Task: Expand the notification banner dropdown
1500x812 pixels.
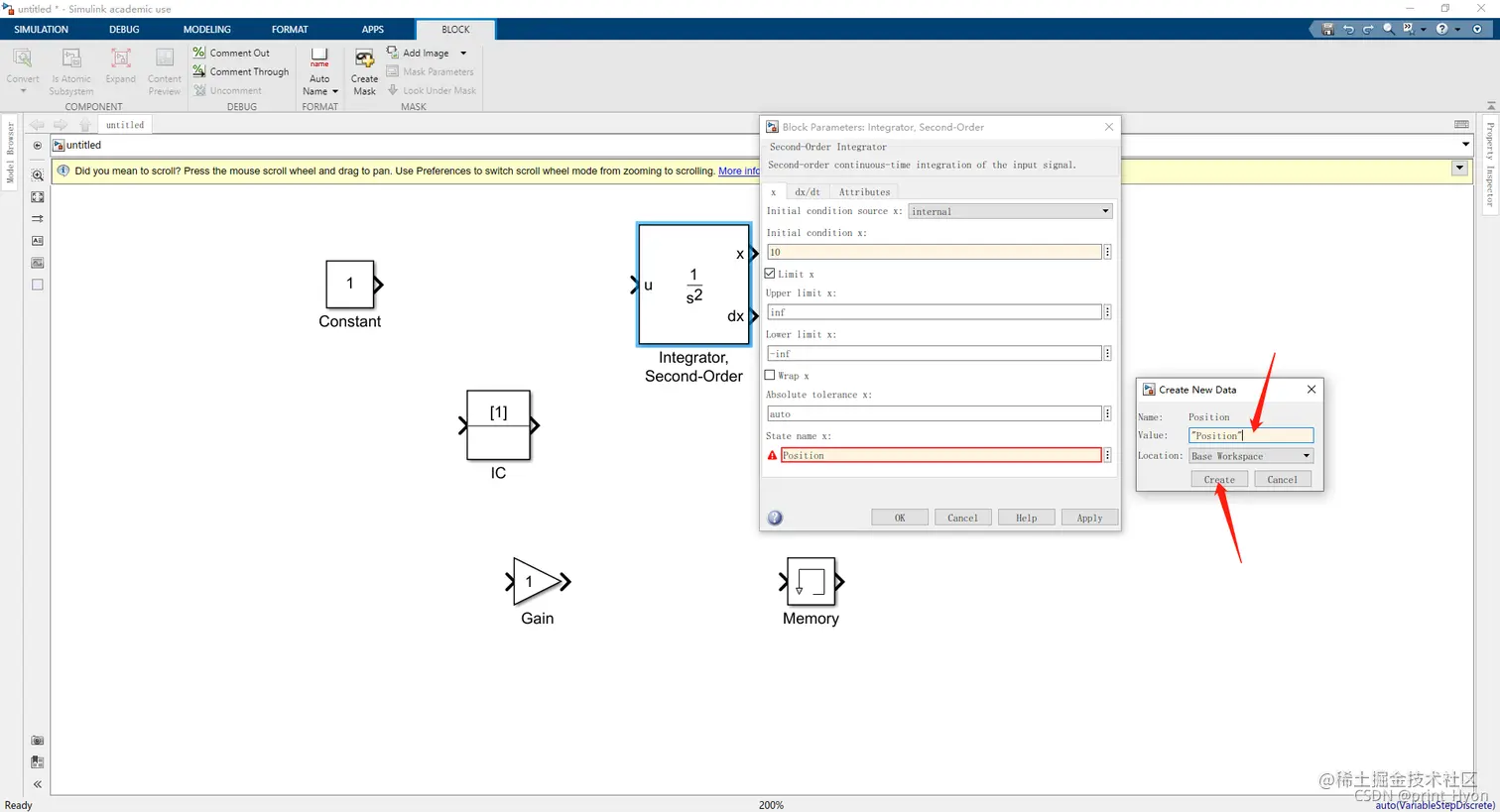Action: (x=1459, y=169)
